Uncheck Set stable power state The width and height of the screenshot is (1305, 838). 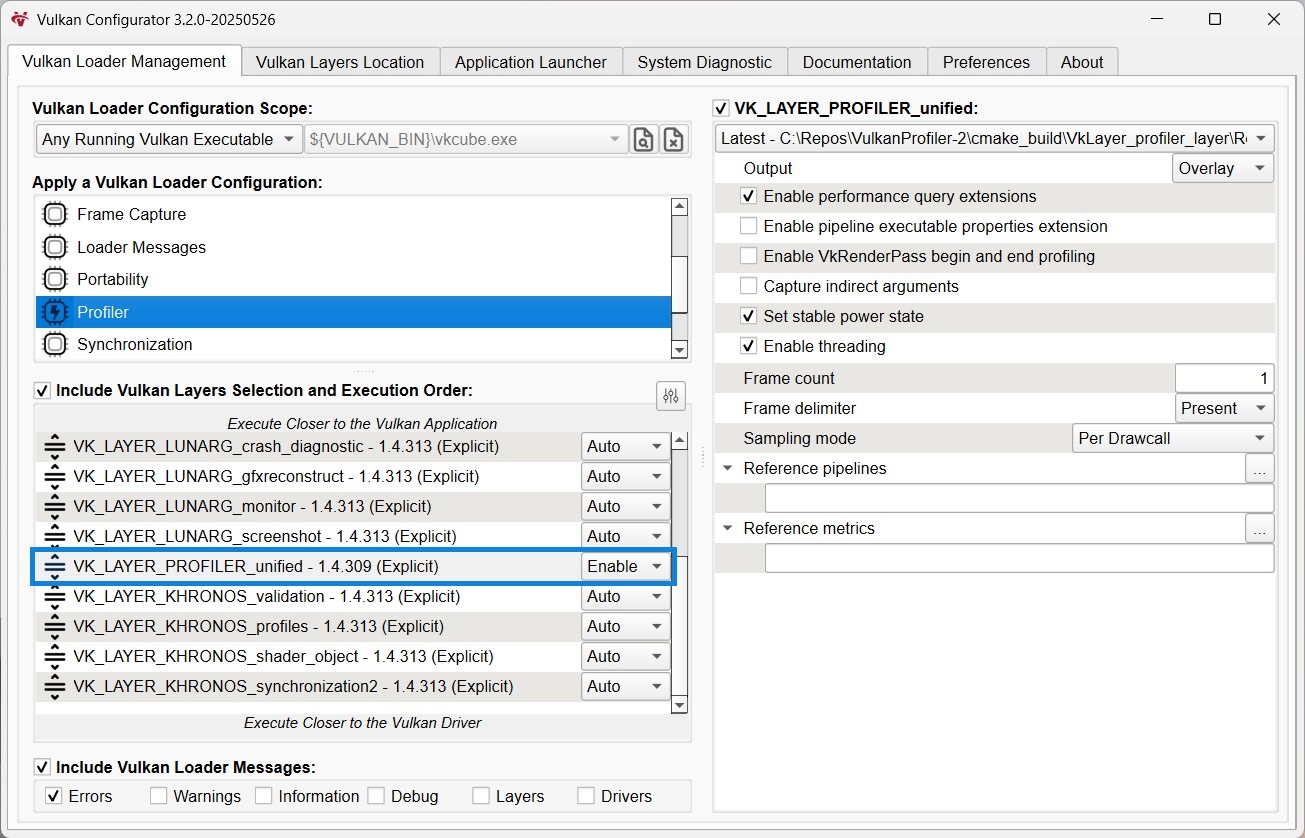(748, 315)
